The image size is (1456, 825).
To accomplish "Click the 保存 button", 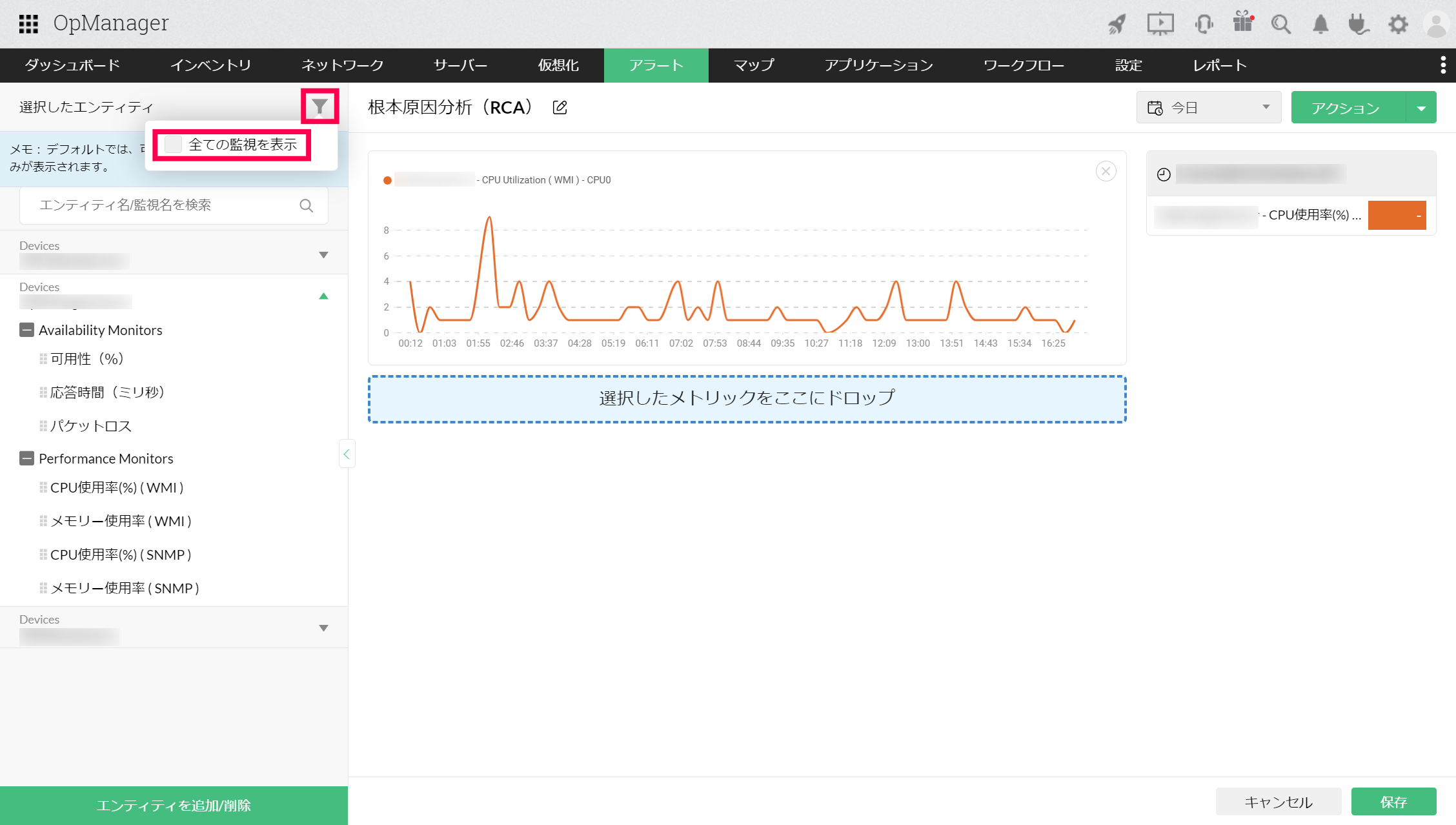I will [1393, 802].
